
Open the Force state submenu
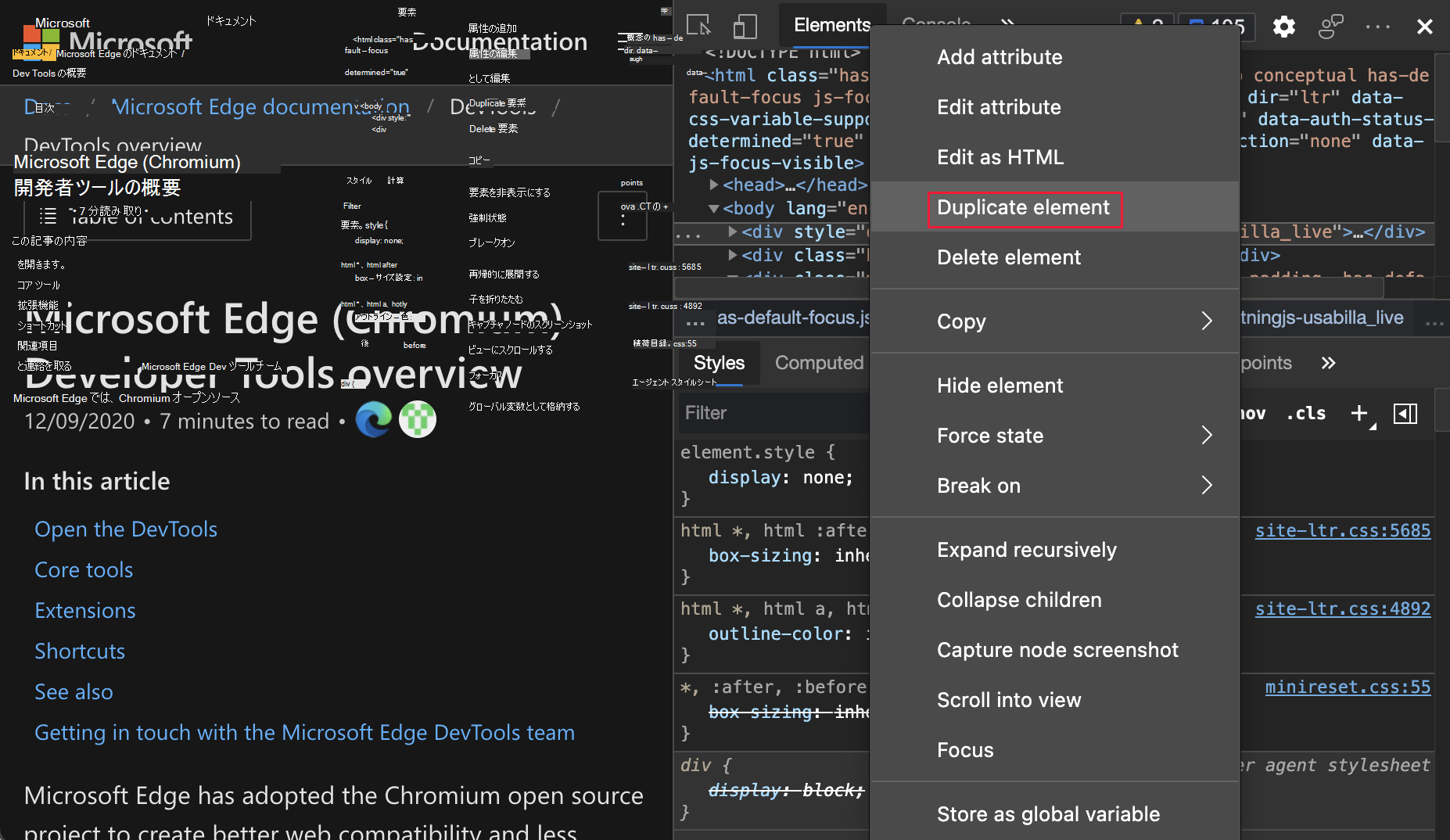tap(1054, 436)
